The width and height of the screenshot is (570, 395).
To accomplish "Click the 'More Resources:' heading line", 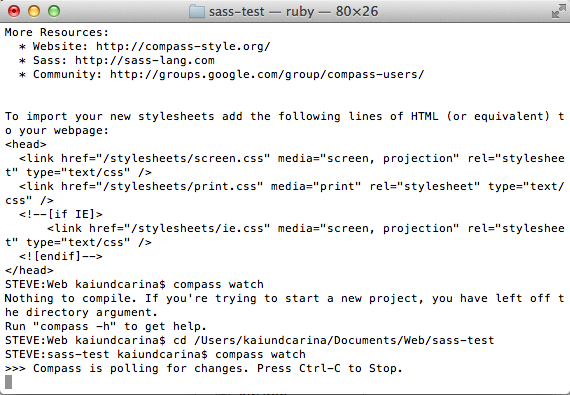I will coord(57,32).
